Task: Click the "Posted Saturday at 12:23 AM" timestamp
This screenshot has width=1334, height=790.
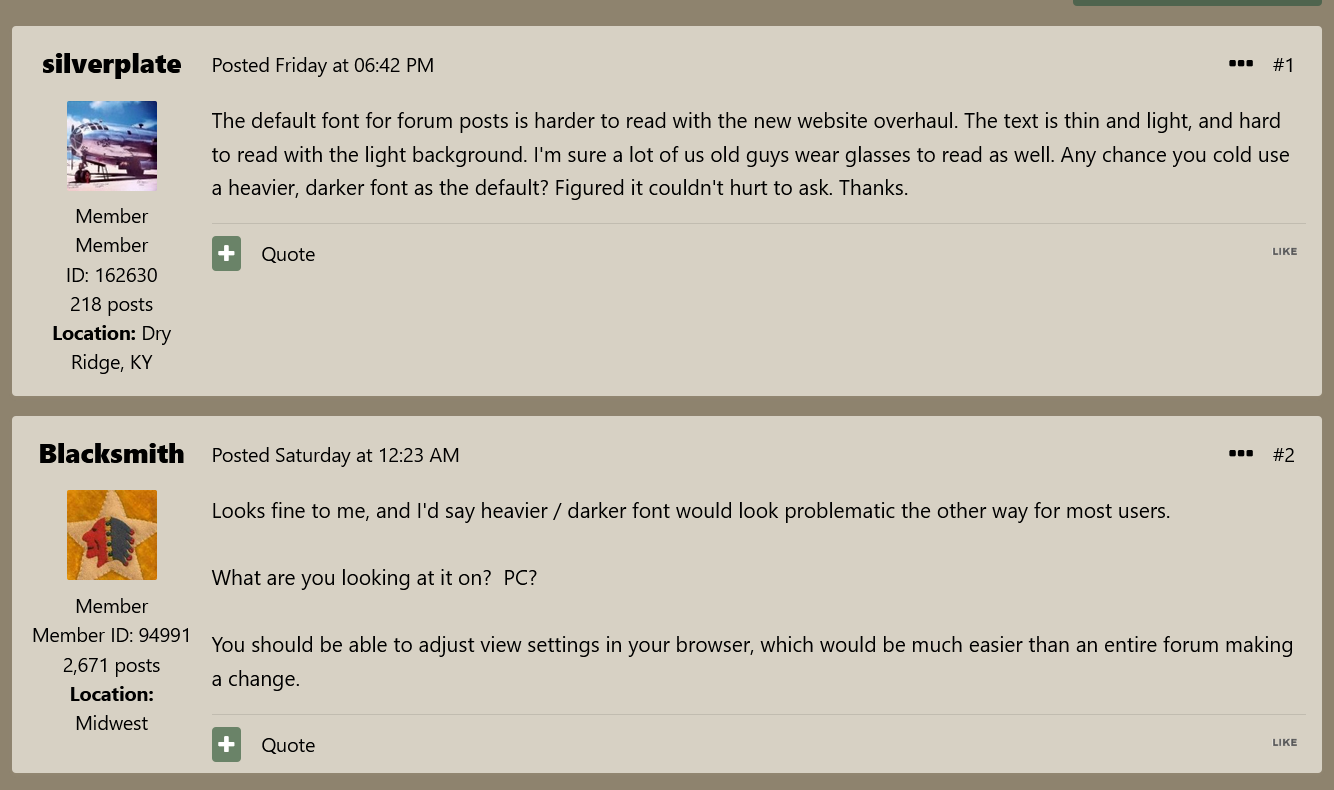Action: tap(336, 455)
